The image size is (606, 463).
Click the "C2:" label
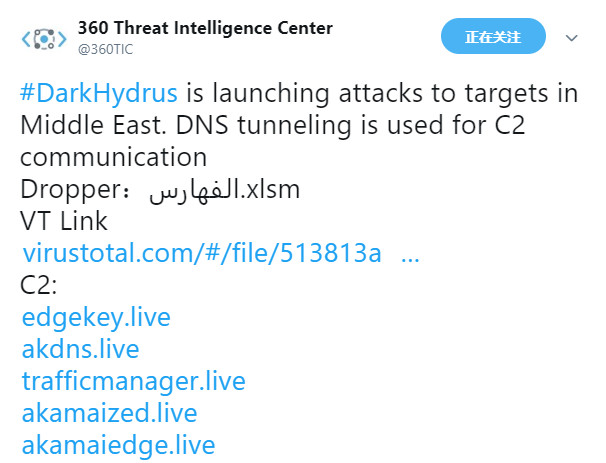[x=38, y=285]
